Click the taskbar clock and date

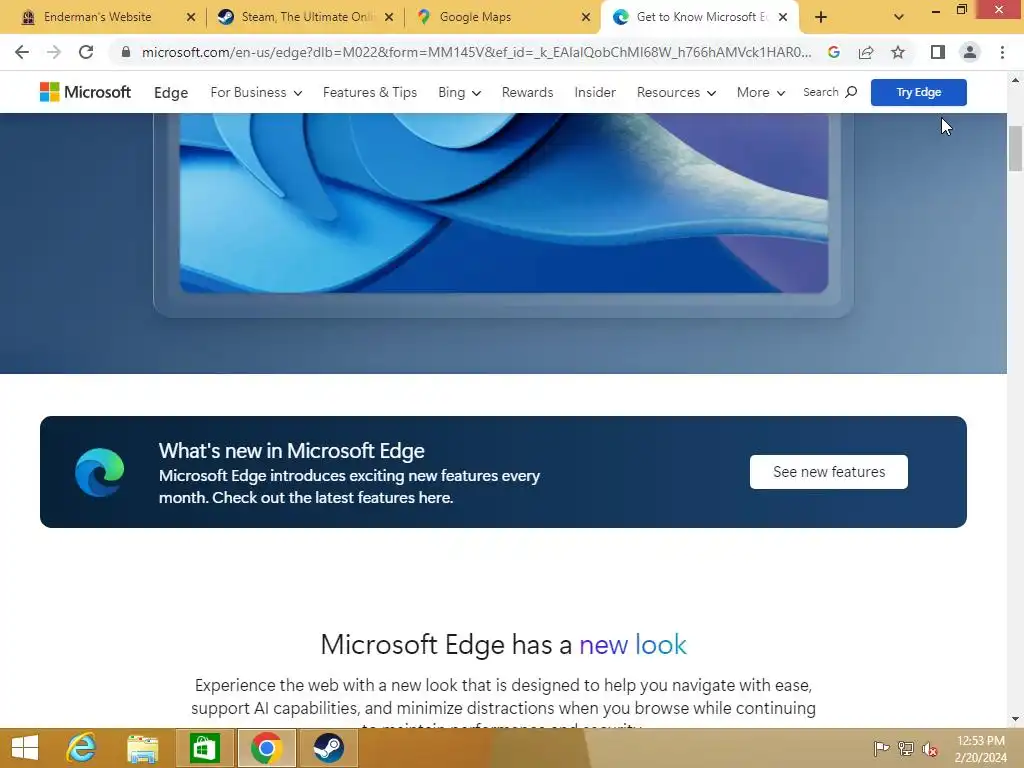980,748
